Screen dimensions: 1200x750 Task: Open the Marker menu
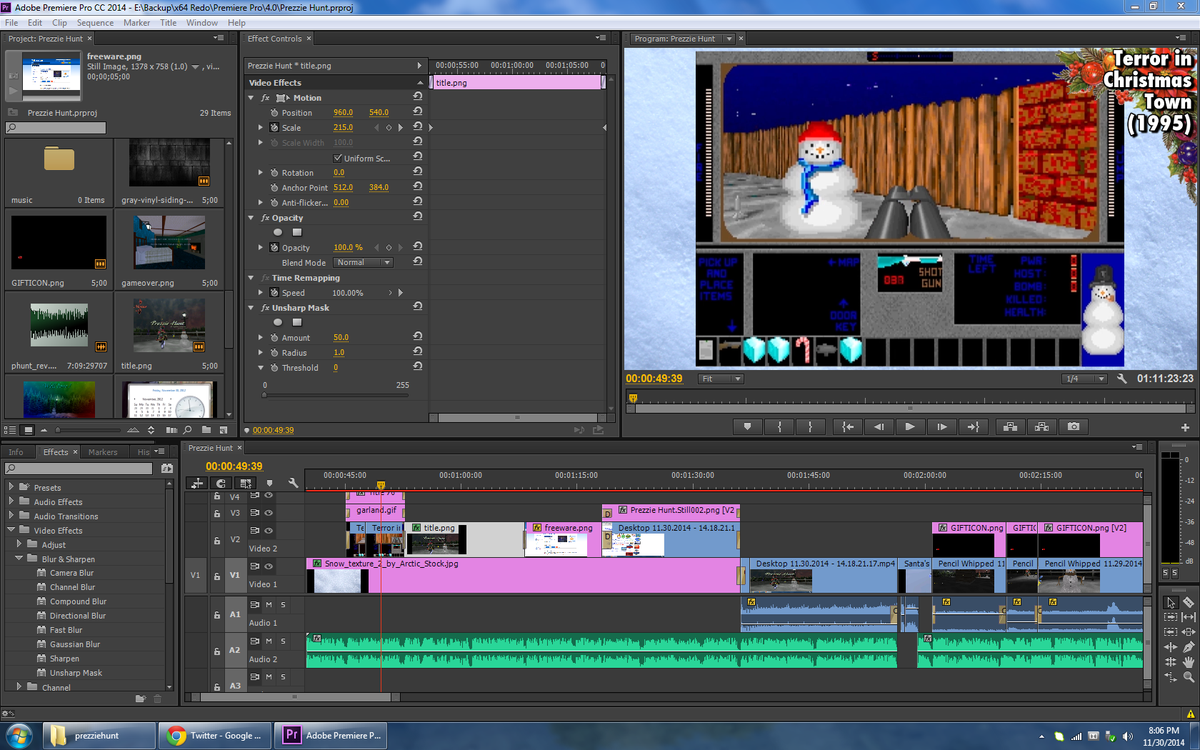(136, 22)
